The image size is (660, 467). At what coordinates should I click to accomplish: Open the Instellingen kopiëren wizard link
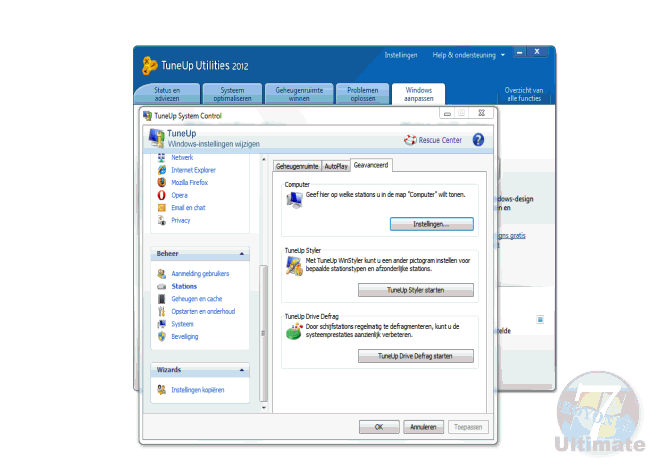pyautogui.click(x=197, y=390)
